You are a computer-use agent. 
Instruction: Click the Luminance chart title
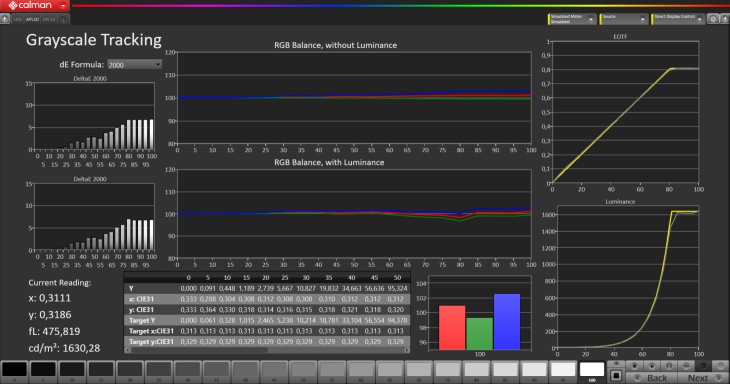[620, 202]
